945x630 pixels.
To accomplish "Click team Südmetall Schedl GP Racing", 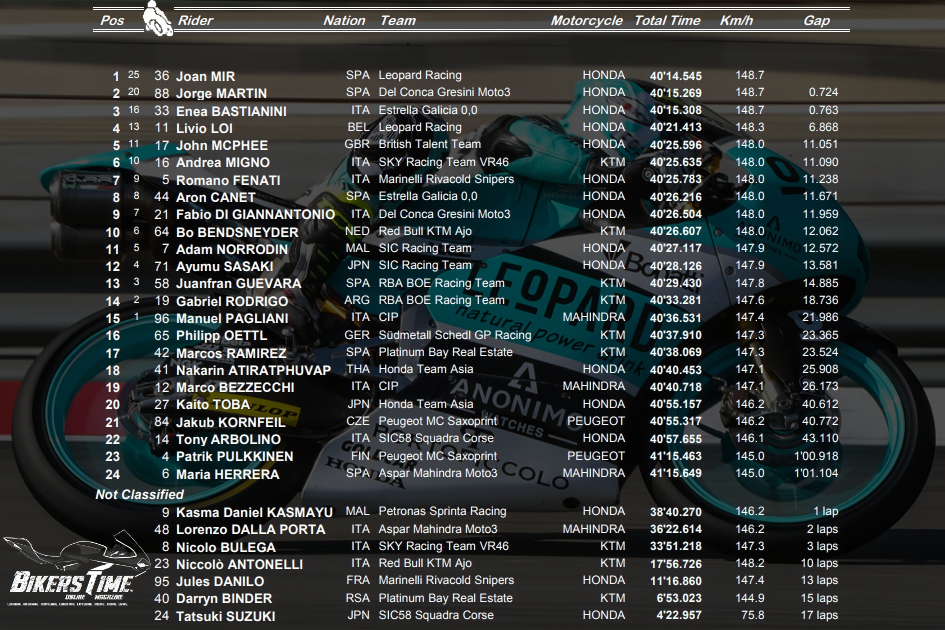I will pyautogui.click(x=455, y=335).
